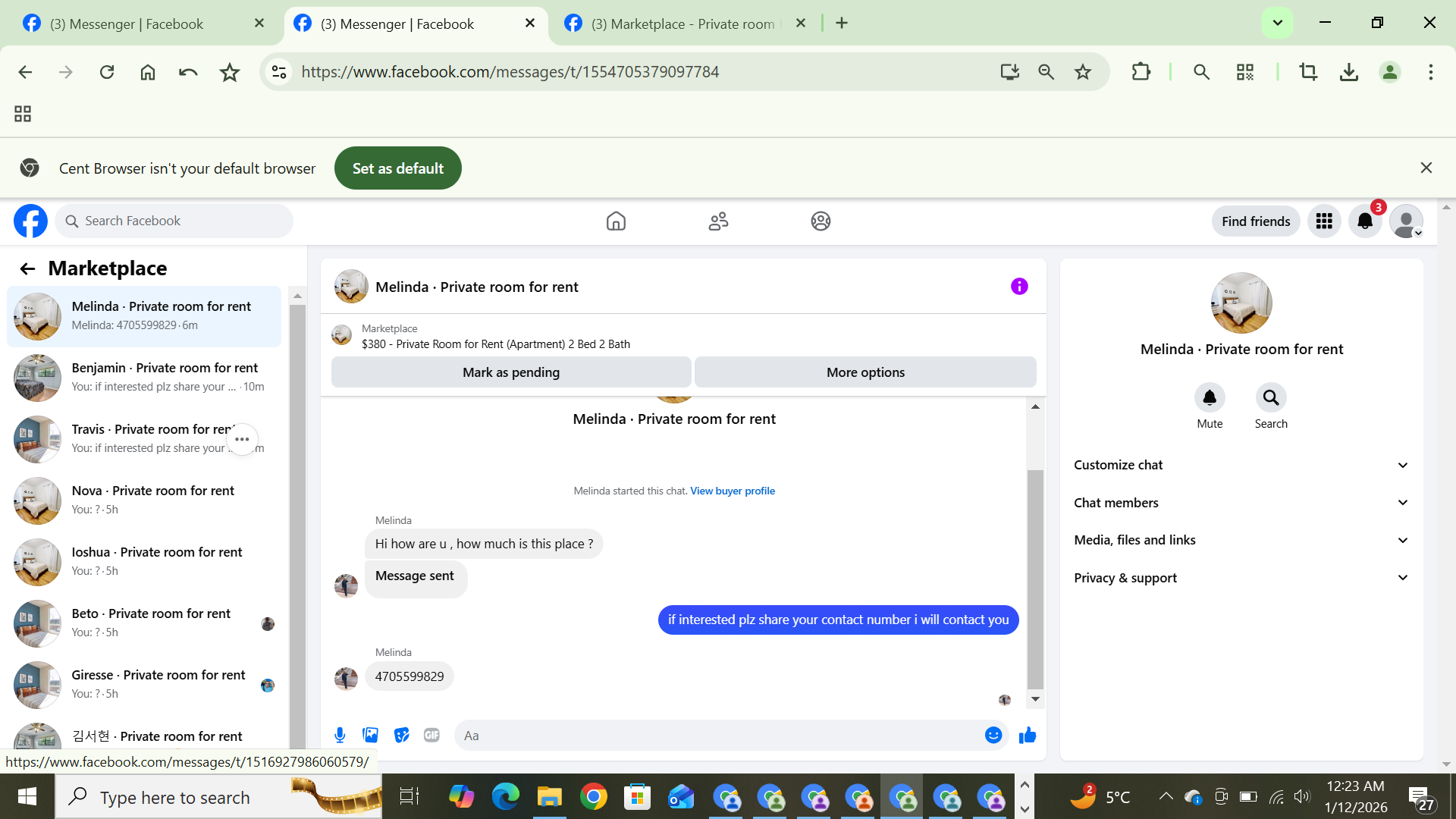Open the tab search dropdown arrow
1456x819 pixels.
point(1277,23)
